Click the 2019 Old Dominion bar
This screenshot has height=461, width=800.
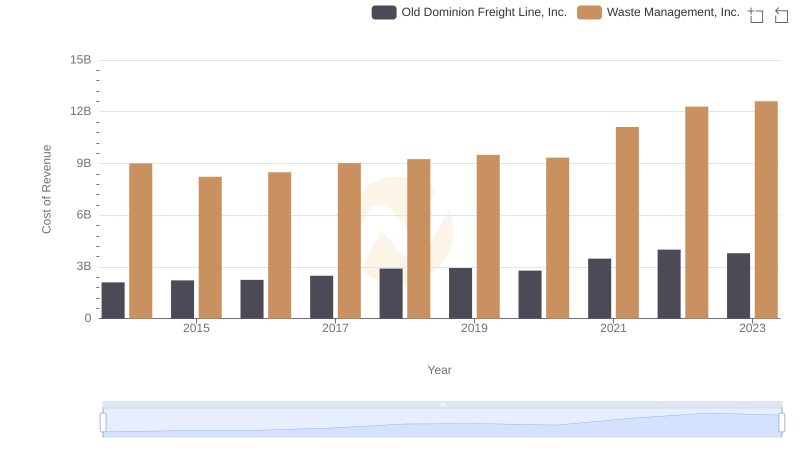click(x=460, y=293)
